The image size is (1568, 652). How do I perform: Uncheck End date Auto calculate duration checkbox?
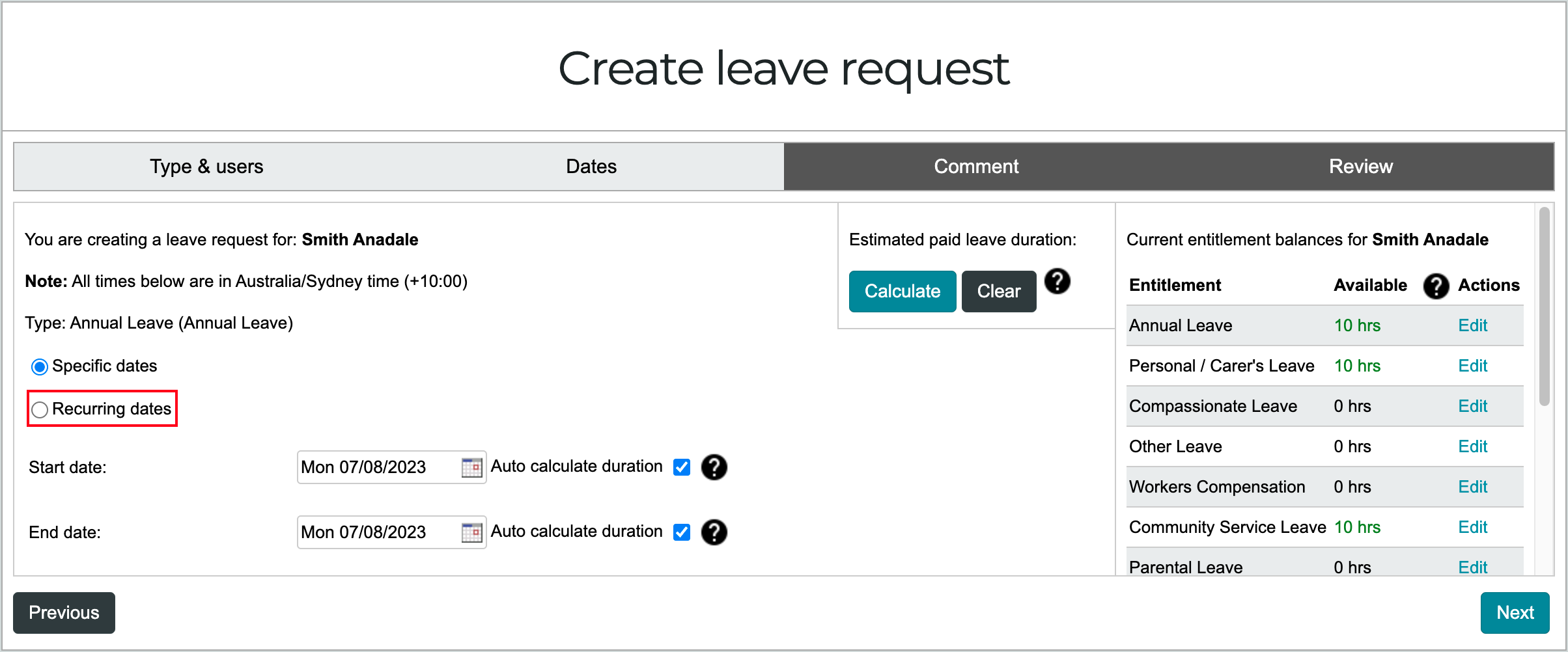[682, 532]
